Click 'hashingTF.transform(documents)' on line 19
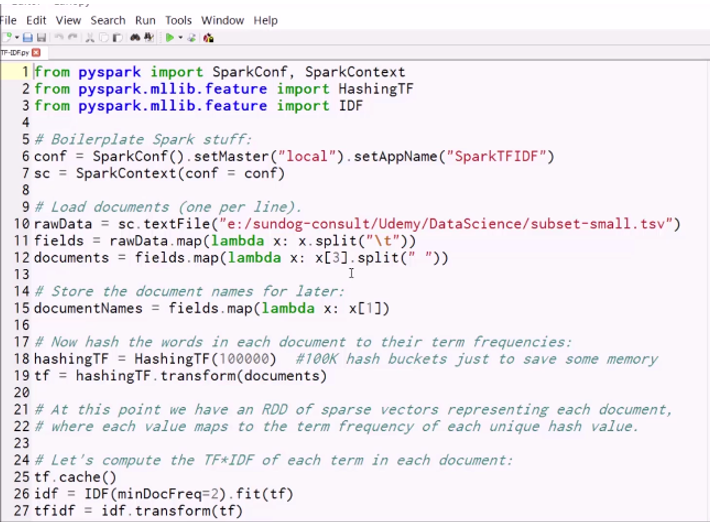Viewport: 710px width, 522px height. [201, 376]
